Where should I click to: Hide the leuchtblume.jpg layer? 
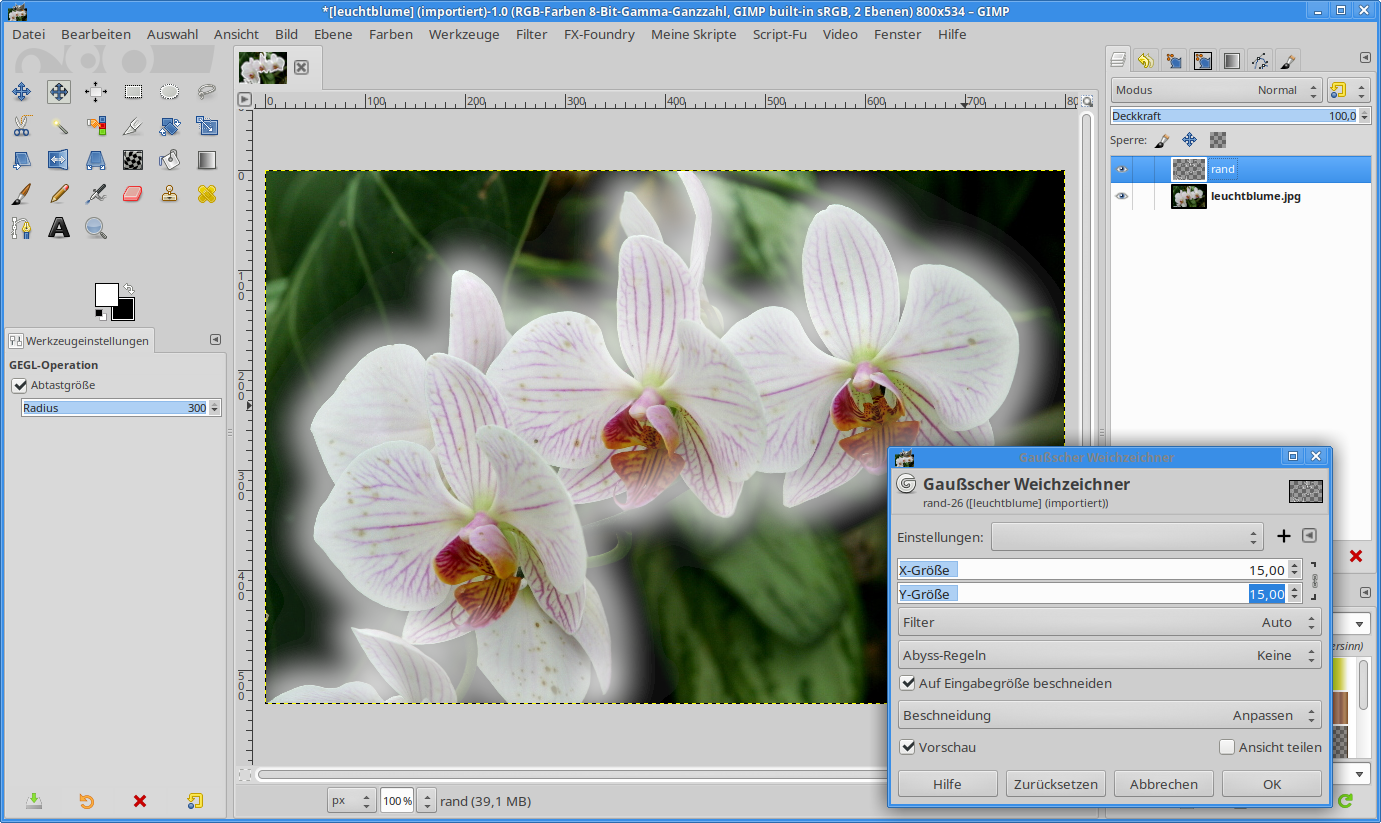[x=1121, y=196]
